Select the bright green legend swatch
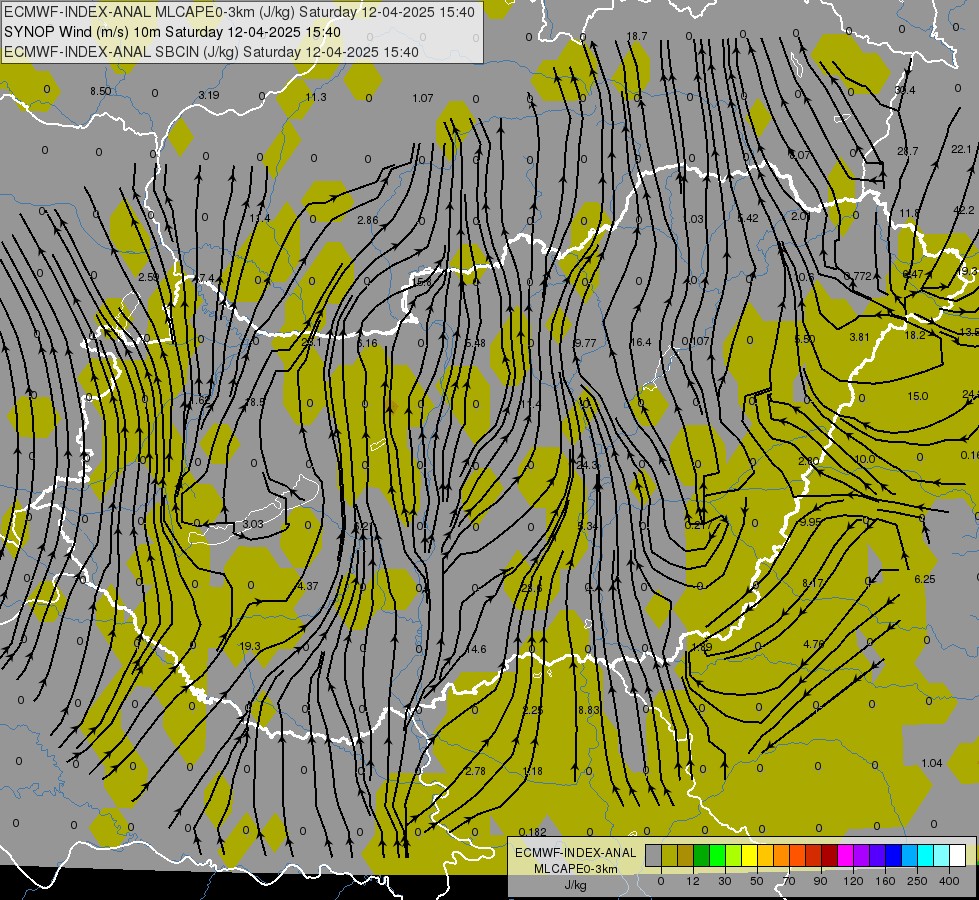Screen dimensions: 979x900 (x=717, y=856)
